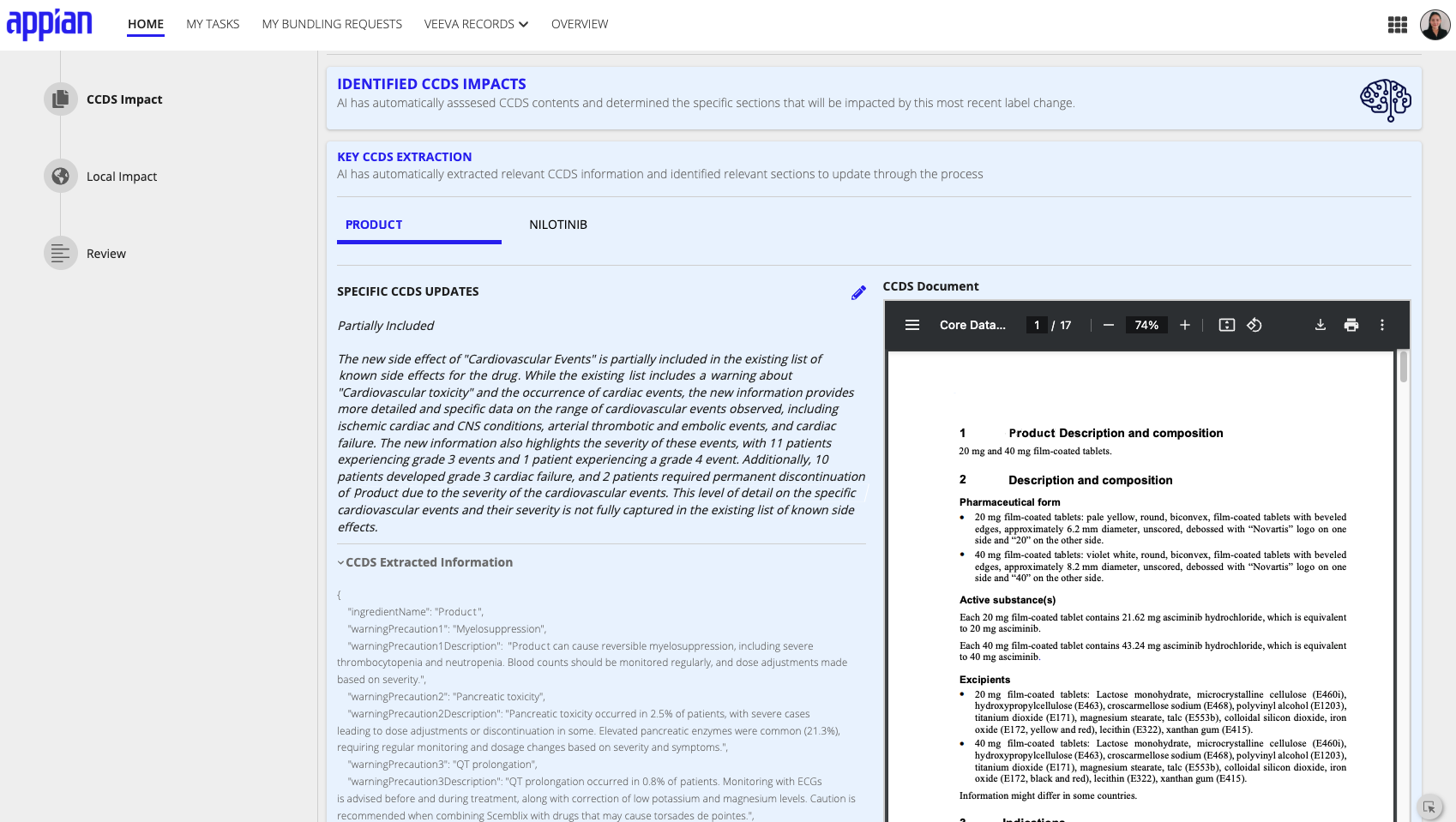The image size is (1456, 822).
Task: Click the KEY CCDS EXTRACTION heading
Action: (404, 157)
